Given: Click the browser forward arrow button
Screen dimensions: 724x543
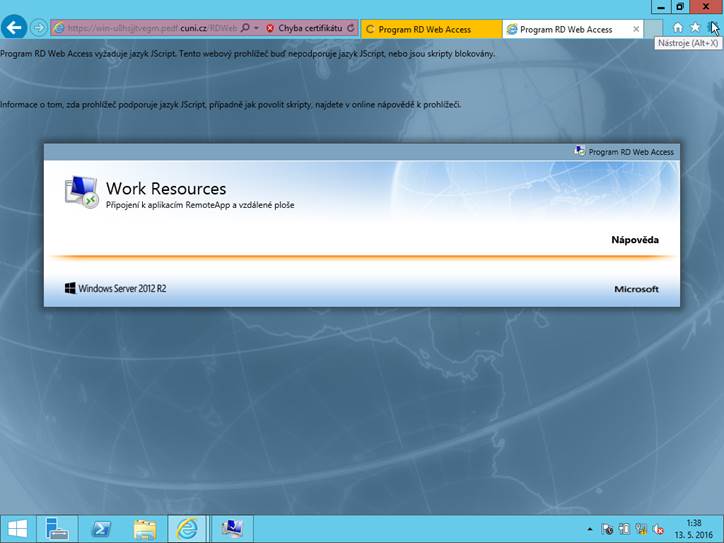Looking at the screenshot, I should tap(39, 28).
